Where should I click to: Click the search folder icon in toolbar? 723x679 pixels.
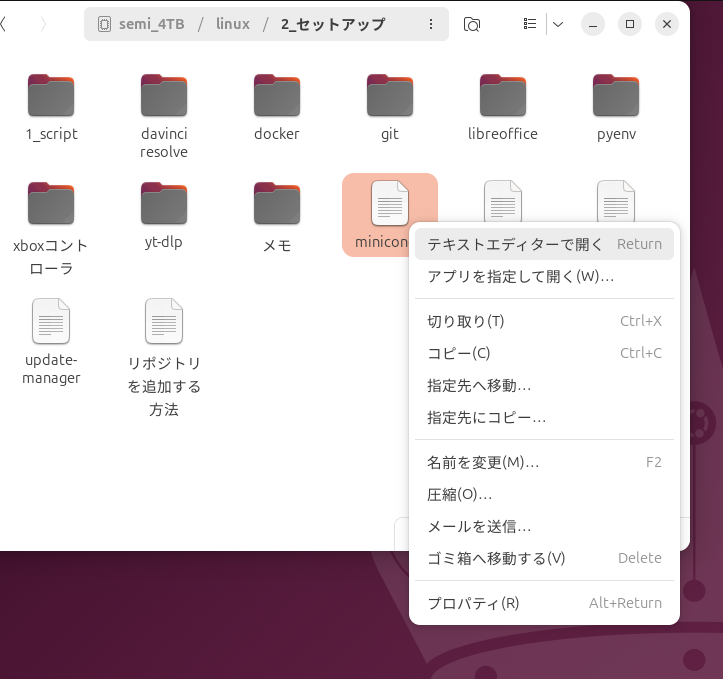[x=471, y=24]
